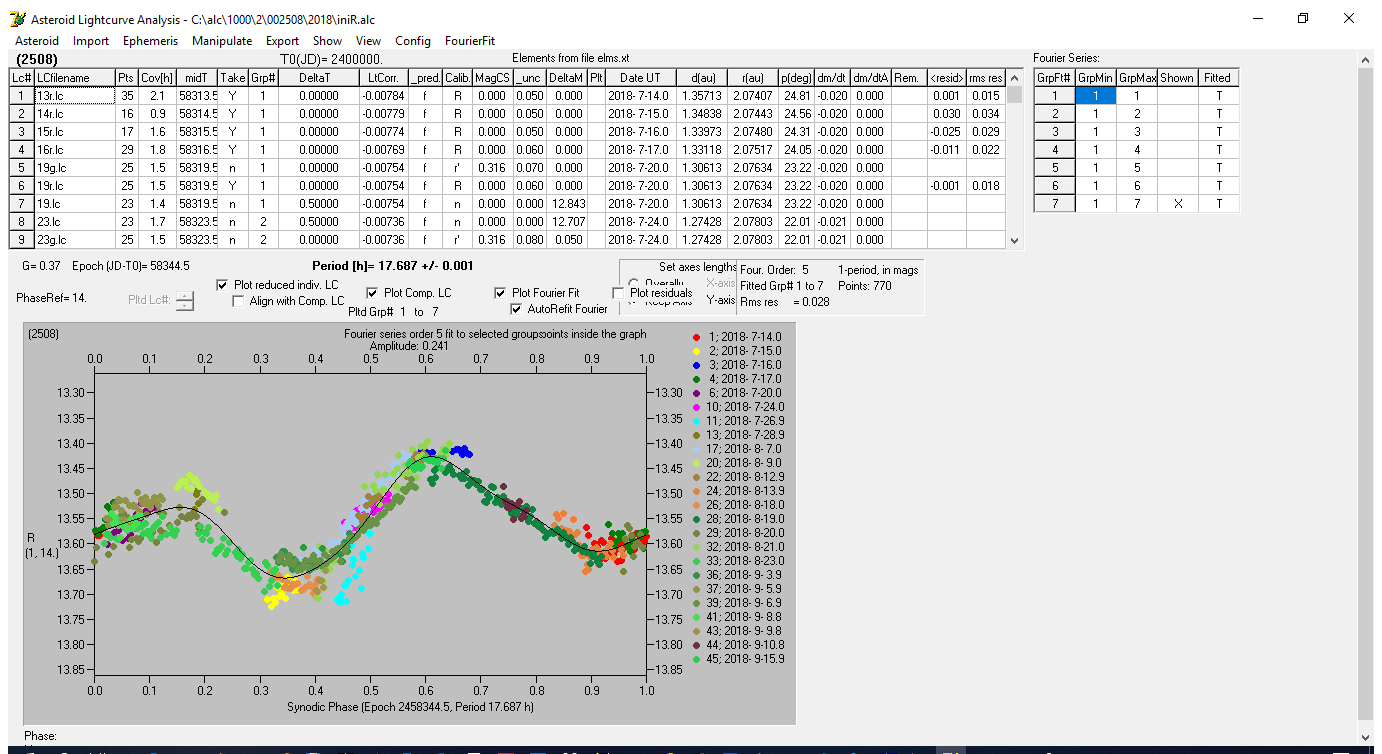Open the Asteroid menu
The image size is (1382, 754).
pos(37,41)
